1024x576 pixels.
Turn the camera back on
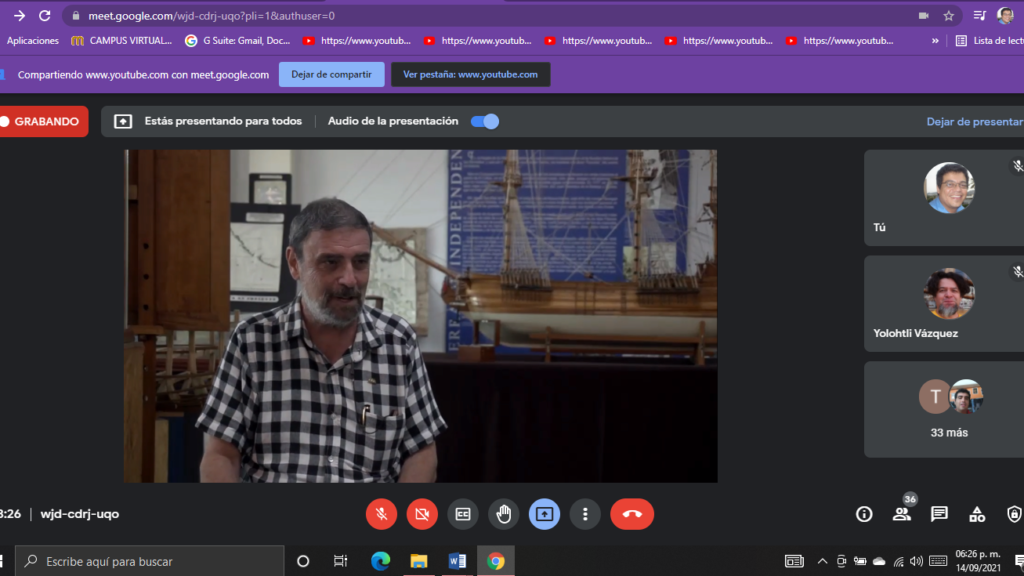pos(422,514)
